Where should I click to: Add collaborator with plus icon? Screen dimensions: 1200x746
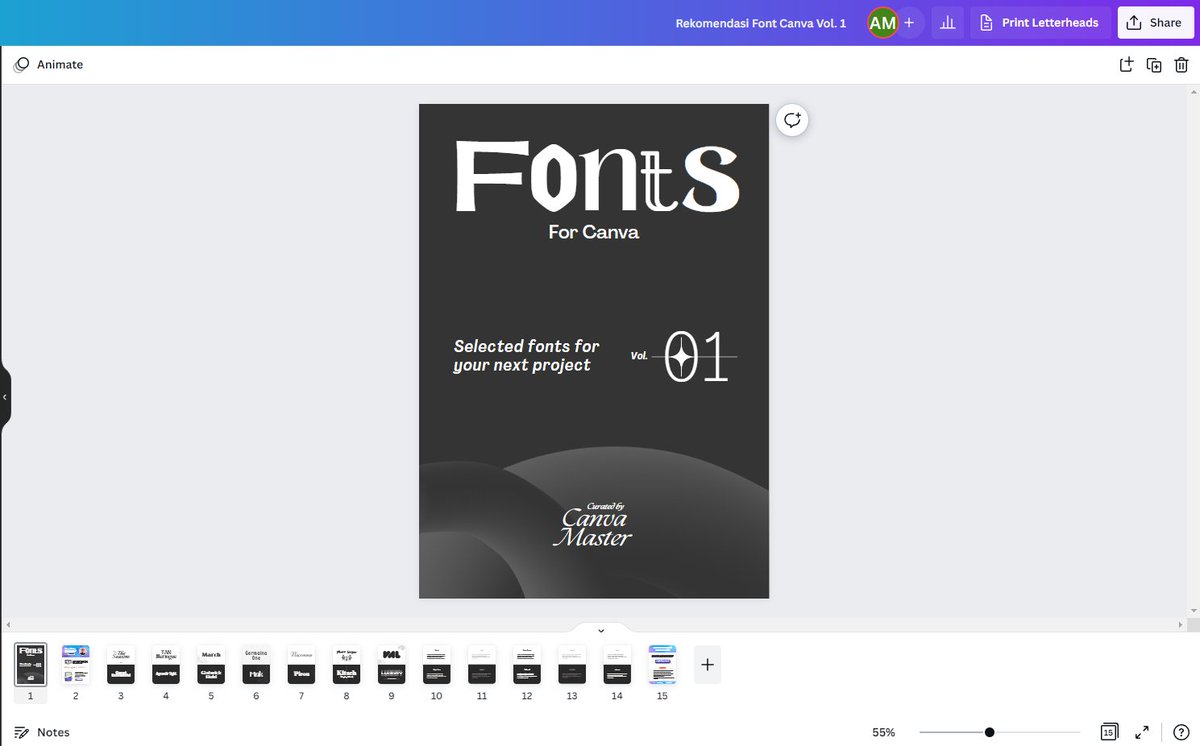tap(909, 22)
